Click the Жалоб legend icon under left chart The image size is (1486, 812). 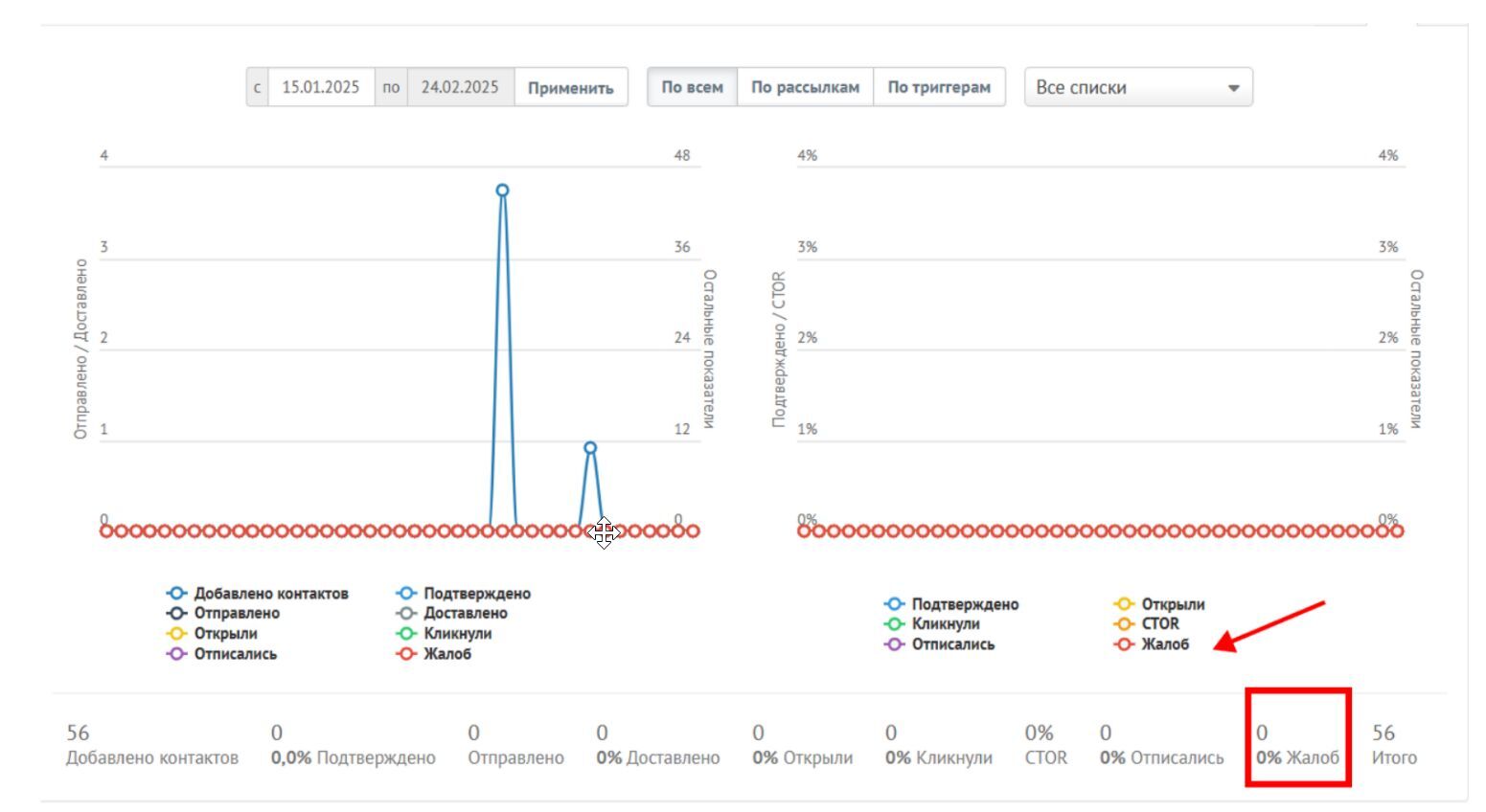pyautogui.click(x=406, y=655)
